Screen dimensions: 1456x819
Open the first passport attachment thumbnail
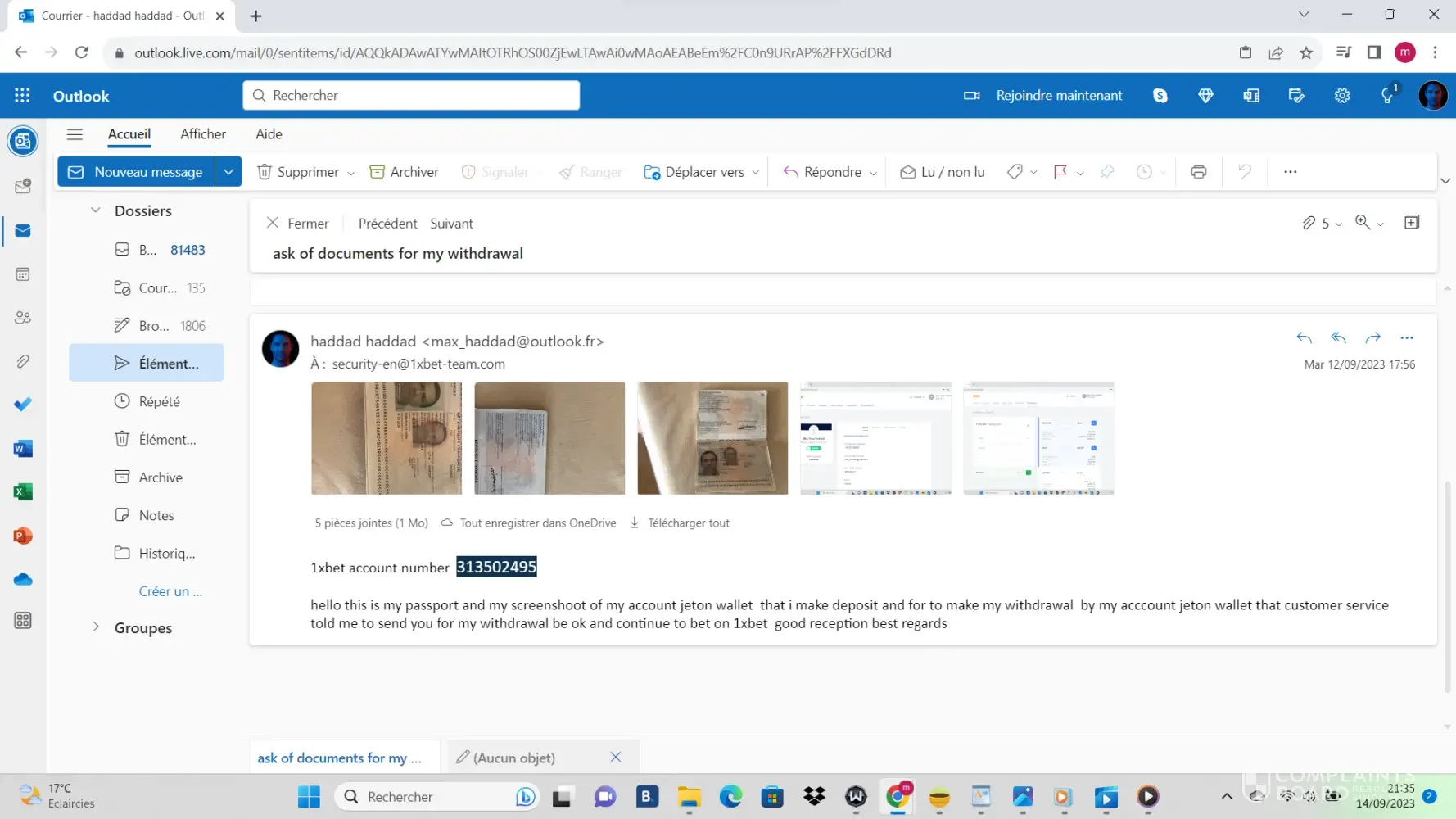click(386, 438)
